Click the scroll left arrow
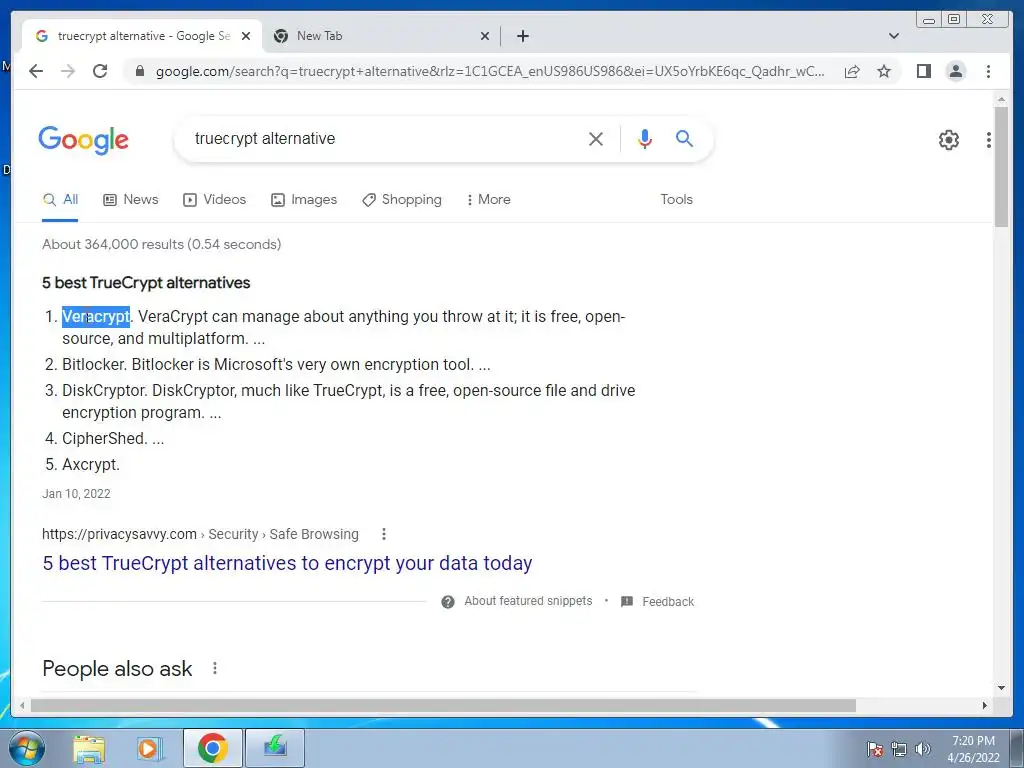1024x768 pixels. pyautogui.click(x=22, y=705)
